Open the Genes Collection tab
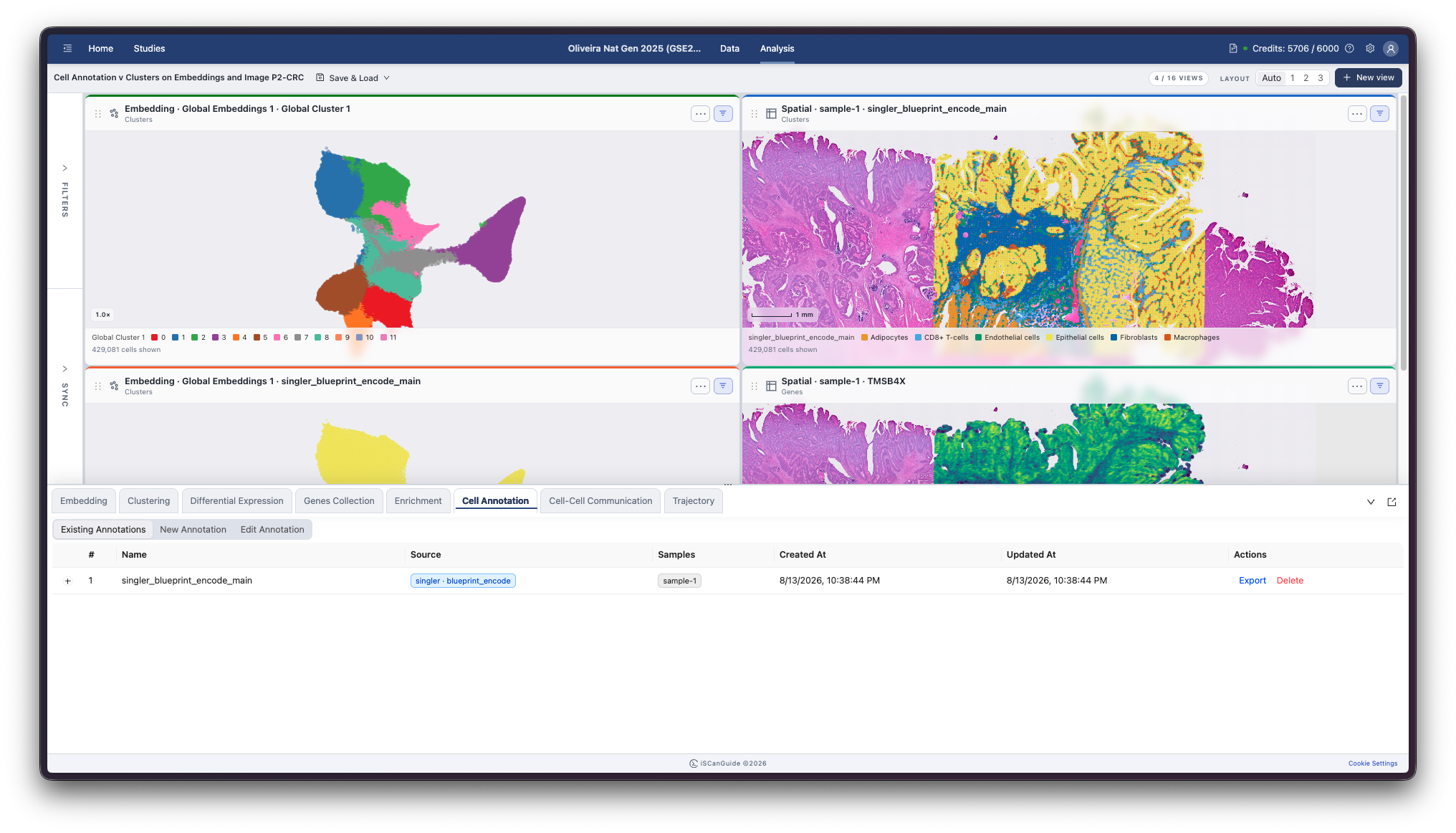 pyautogui.click(x=339, y=500)
